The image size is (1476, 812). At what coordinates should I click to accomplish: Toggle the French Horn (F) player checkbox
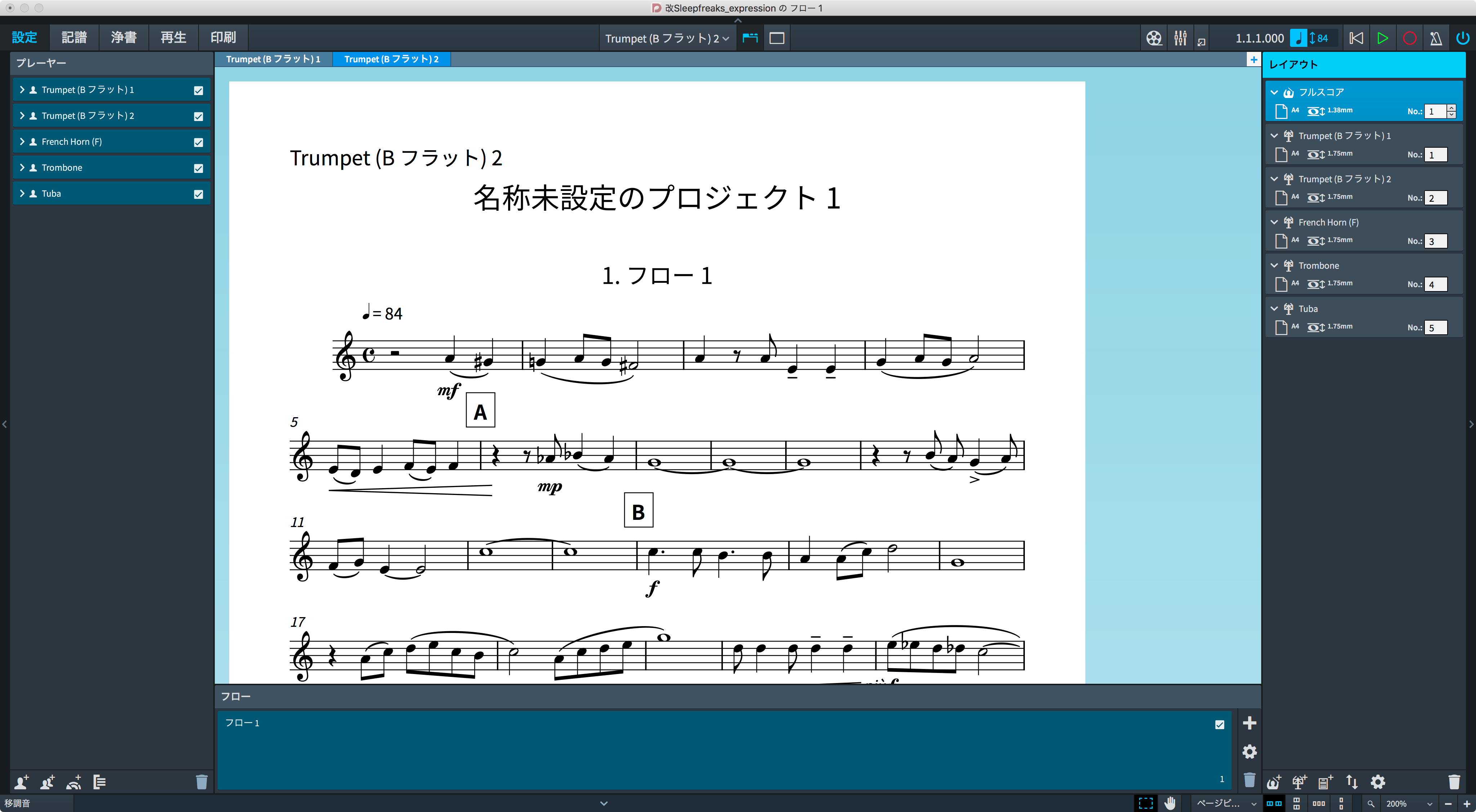pos(198,142)
